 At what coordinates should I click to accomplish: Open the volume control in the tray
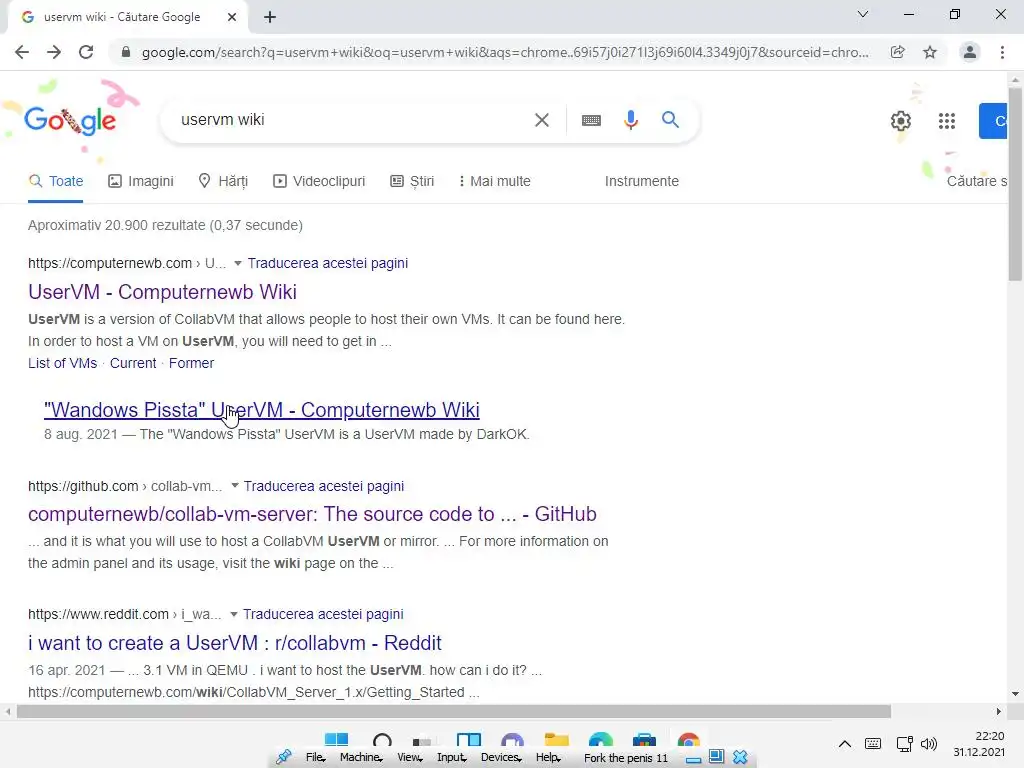coord(929,744)
